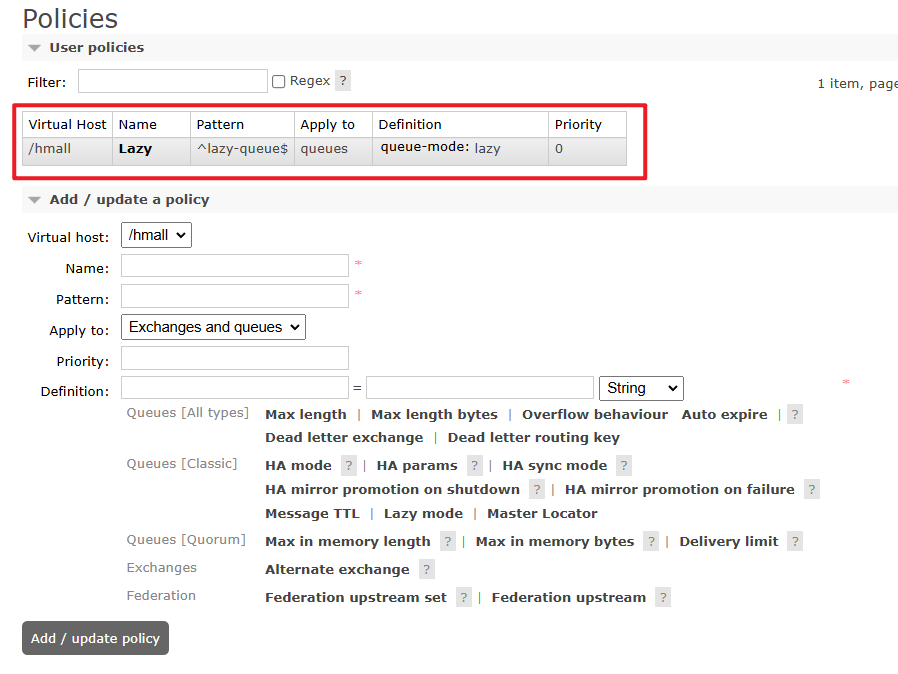Open the Lazy policy link in table

click(x=135, y=149)
